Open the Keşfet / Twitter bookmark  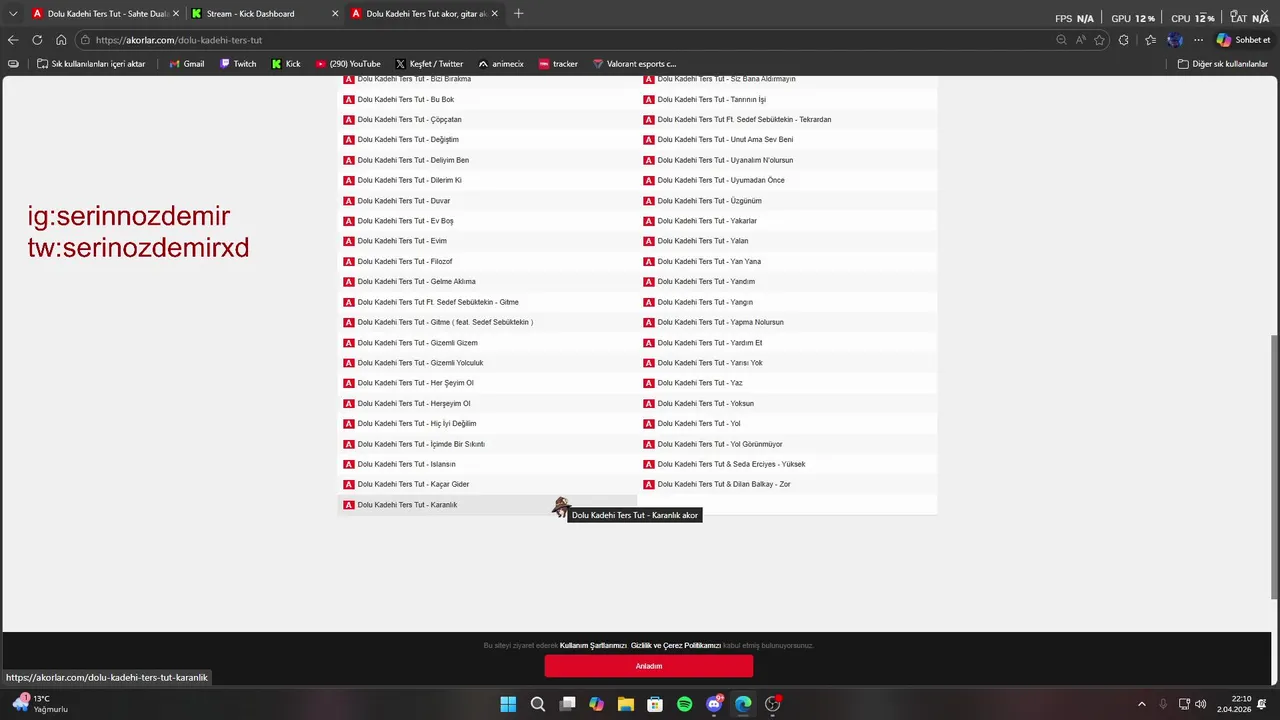(x=429, y=64)
